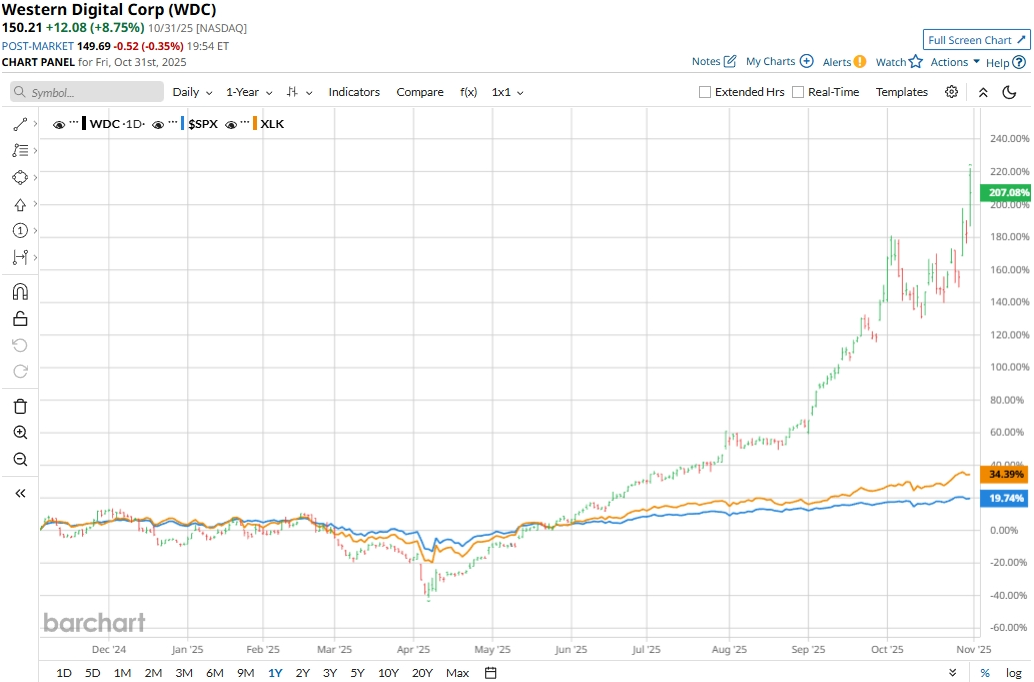
Task: Delete drawings with the trash icon
Action: 20,406
